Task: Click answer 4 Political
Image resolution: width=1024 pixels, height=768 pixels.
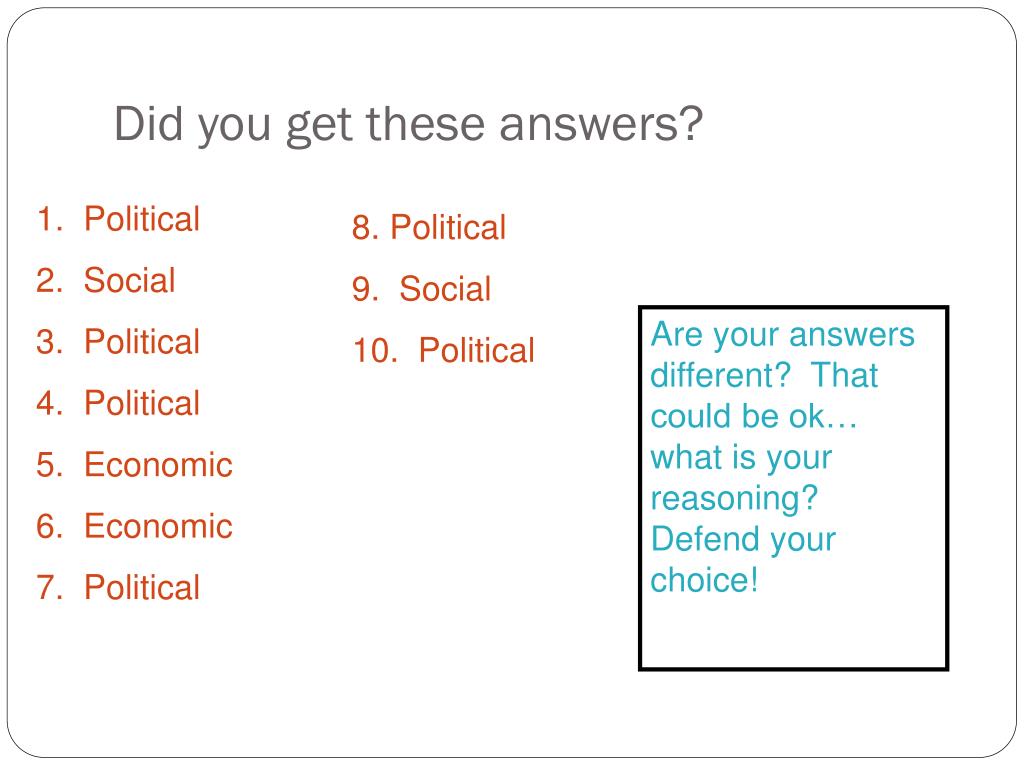Action: pyautogui.click(x=118, y=402)
